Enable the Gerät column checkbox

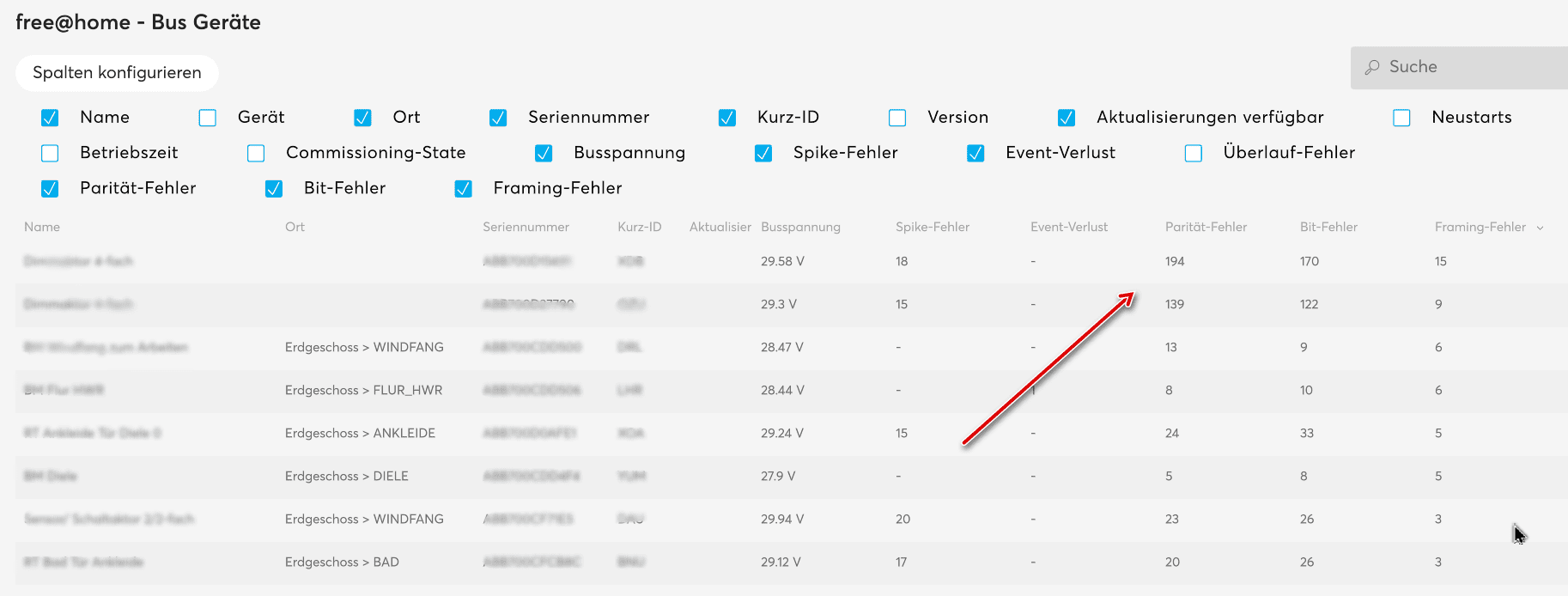click(x=208, y=118)
